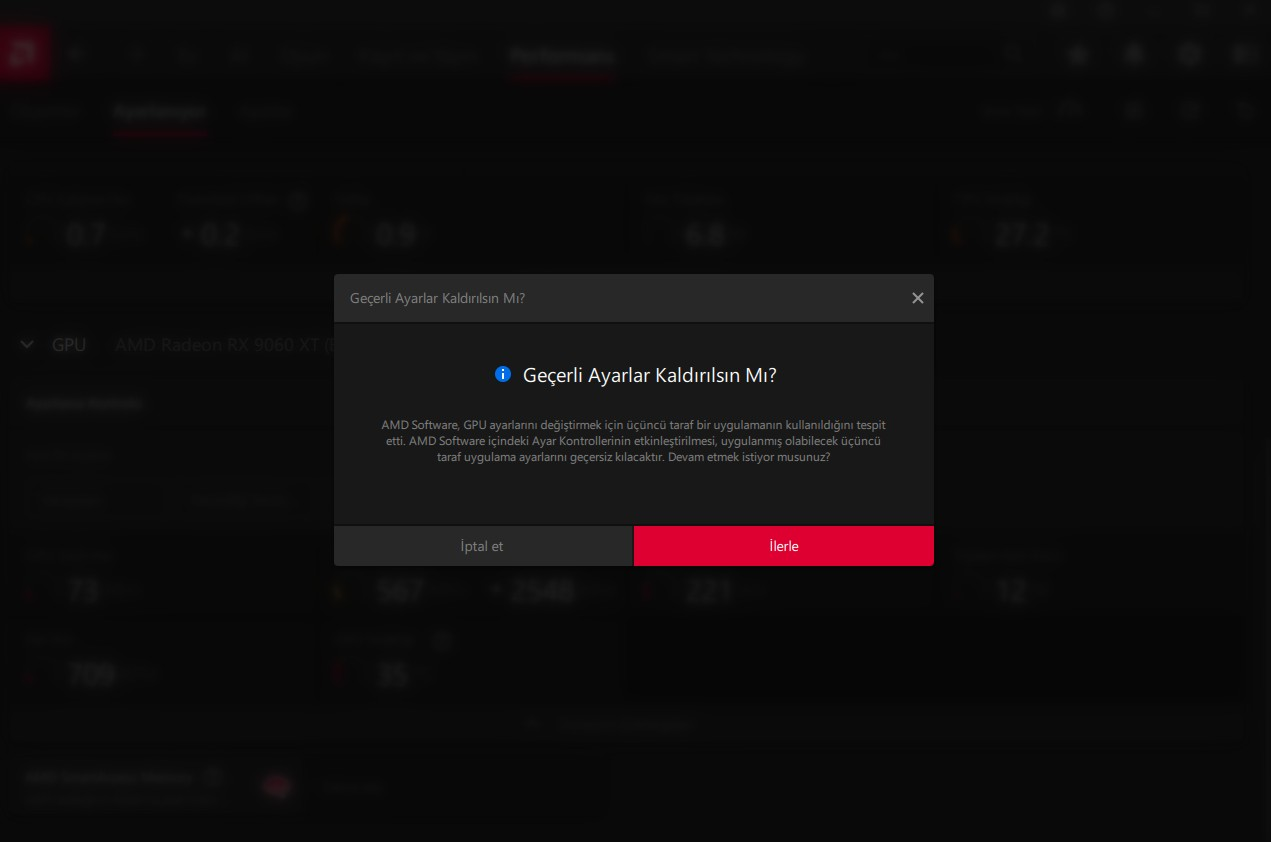Confirm with the red İlerle button

(784, 546)
